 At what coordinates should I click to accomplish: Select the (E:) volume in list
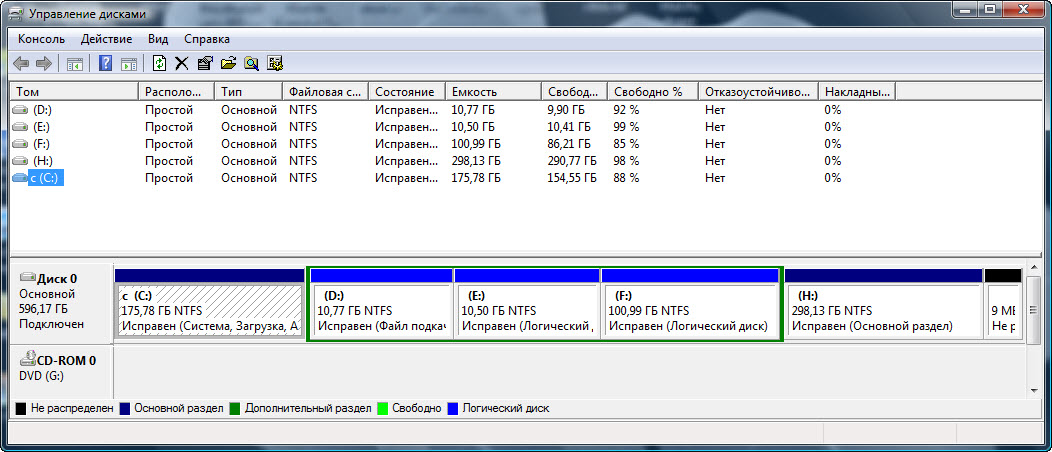pos(41,126)
